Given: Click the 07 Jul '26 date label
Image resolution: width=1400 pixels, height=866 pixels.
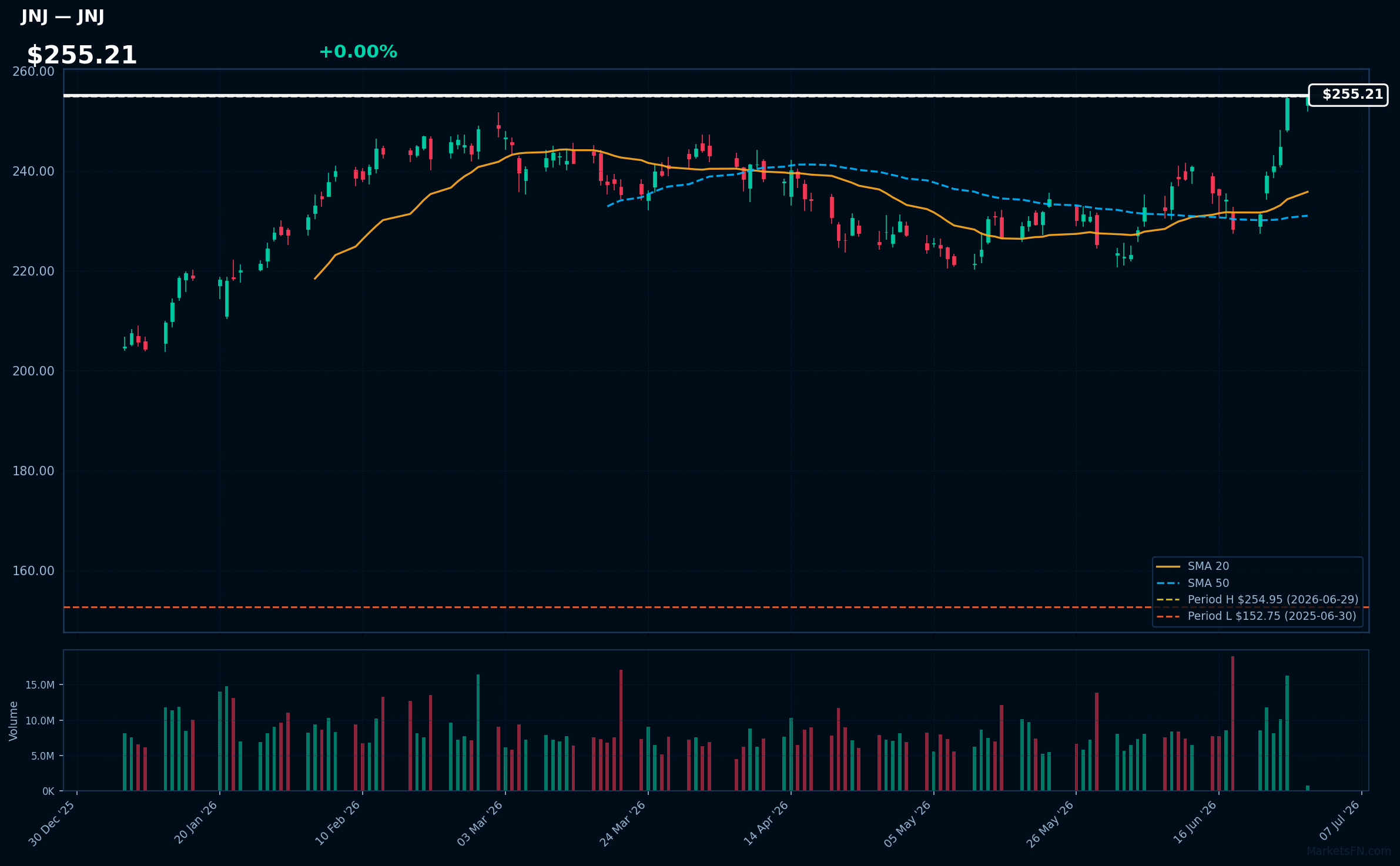Looking at the screenshot, I should coord(1339,821).
